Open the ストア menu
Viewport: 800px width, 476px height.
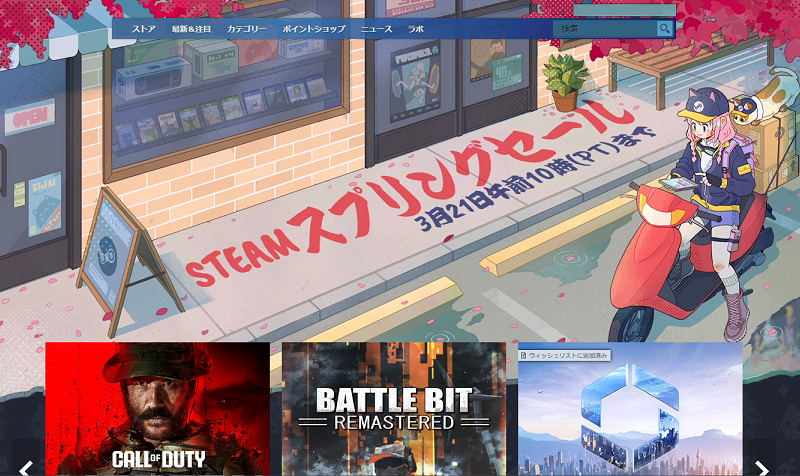[144, 29]
